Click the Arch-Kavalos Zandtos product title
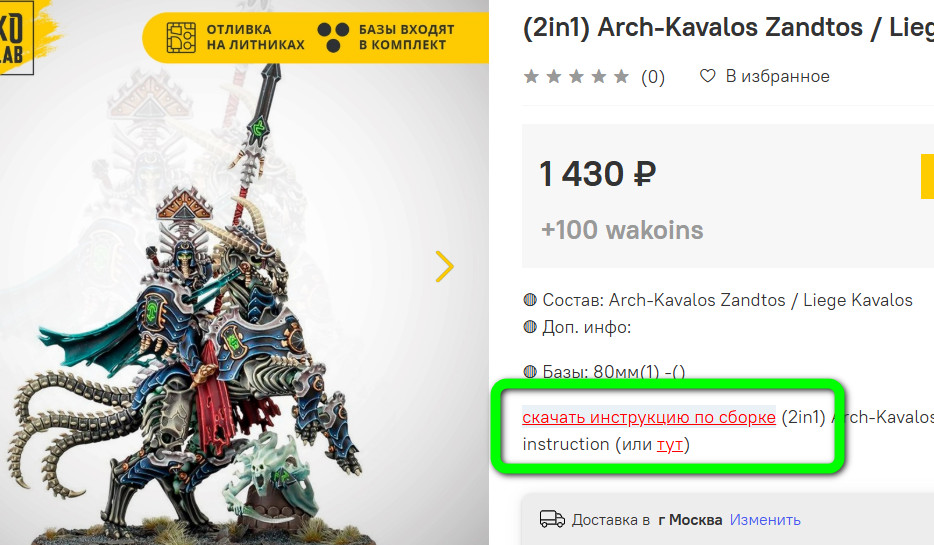Screen dimensions: 934x545 point(728,27)
